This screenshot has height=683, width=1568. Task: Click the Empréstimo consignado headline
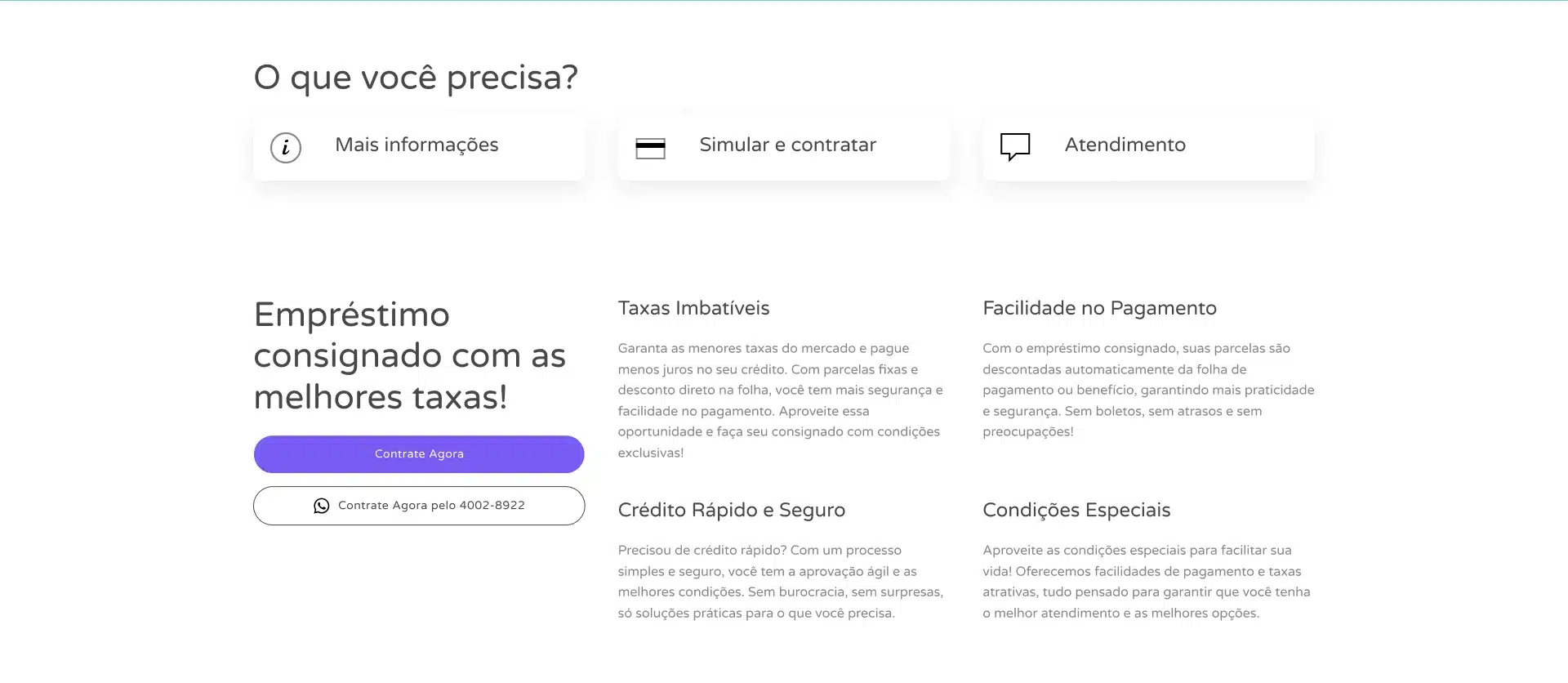[409, 356]
